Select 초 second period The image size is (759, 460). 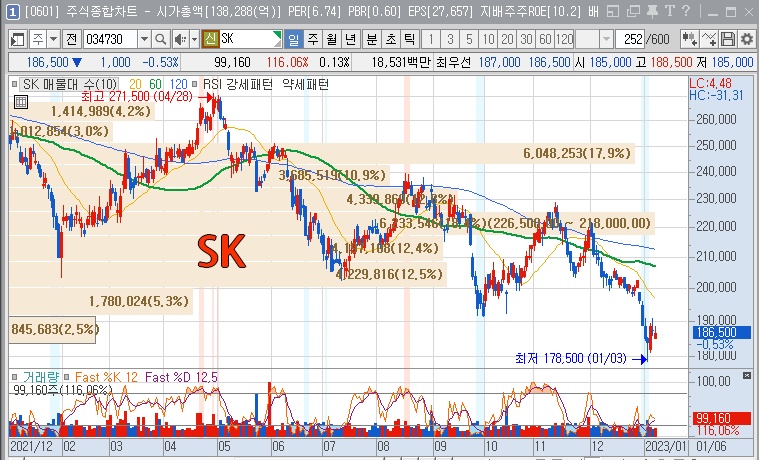(391, 39)
